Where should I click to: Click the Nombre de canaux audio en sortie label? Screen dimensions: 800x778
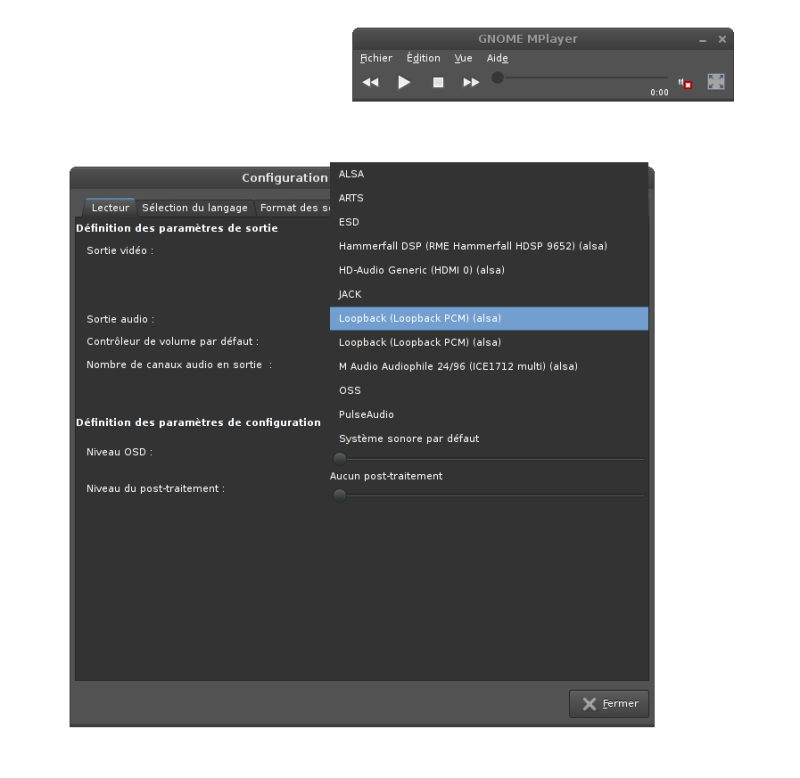179,365
